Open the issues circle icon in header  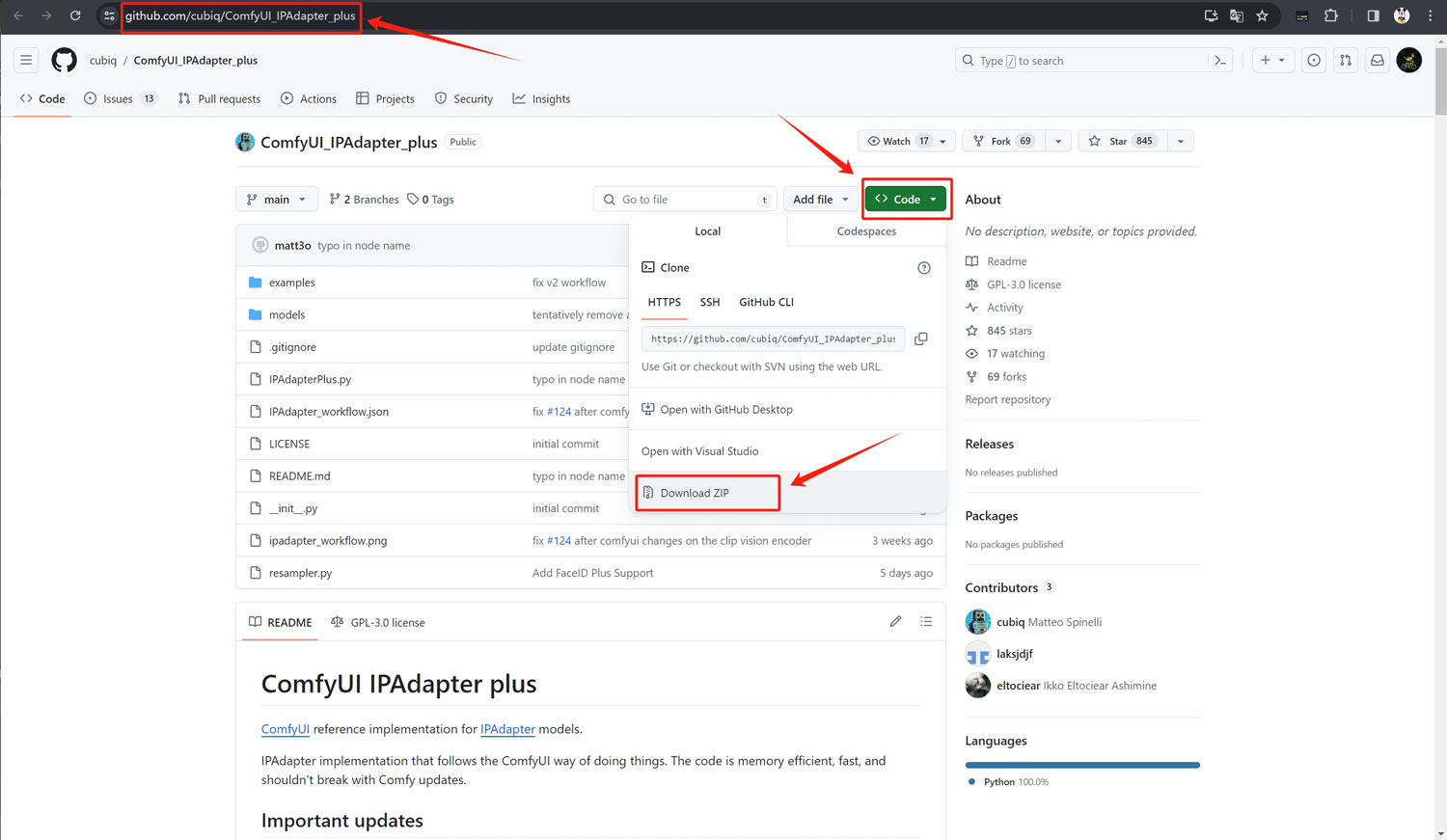pyautogui.click(x=1314, y=60)
